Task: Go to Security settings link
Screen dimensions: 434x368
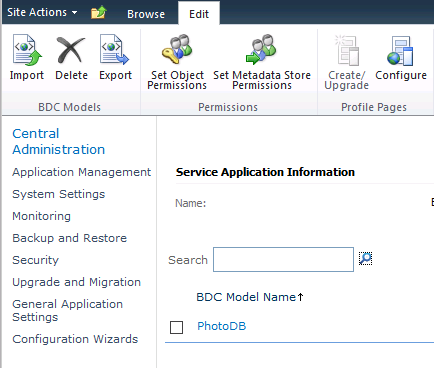Action: tap(35, 260)
